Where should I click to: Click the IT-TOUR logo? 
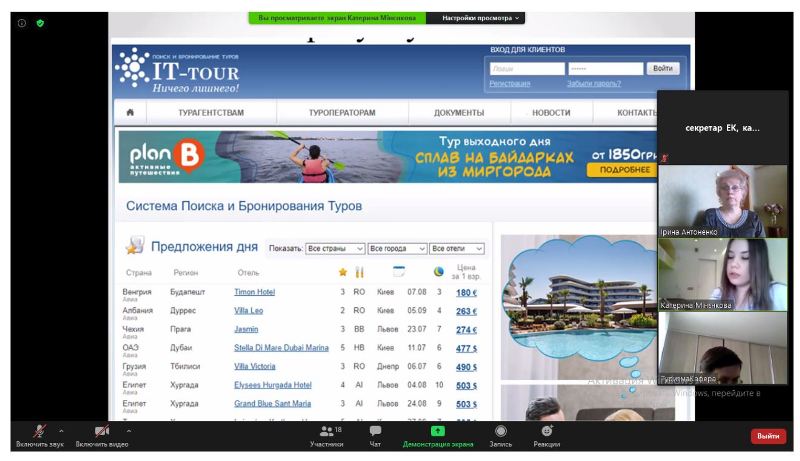click(178, 70)
